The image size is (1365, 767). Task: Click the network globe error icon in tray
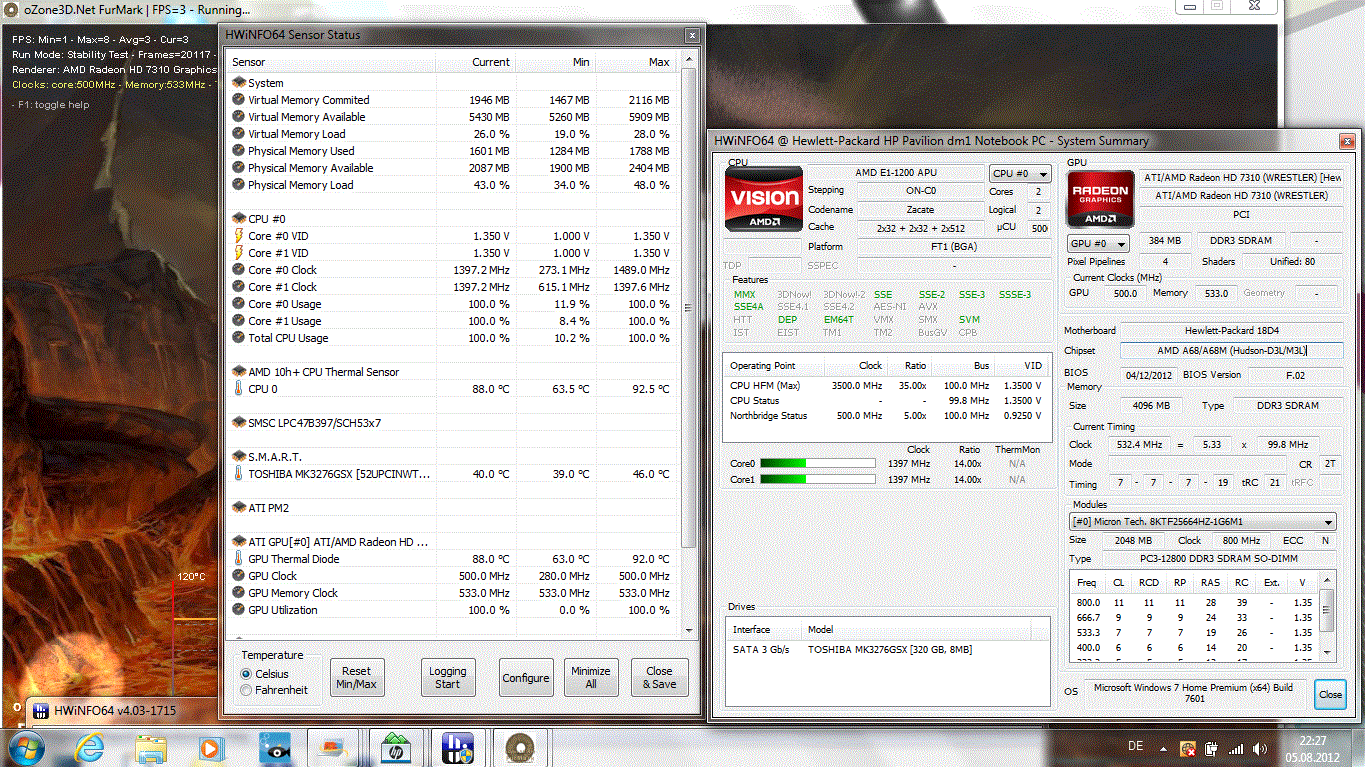[1188, 748]
